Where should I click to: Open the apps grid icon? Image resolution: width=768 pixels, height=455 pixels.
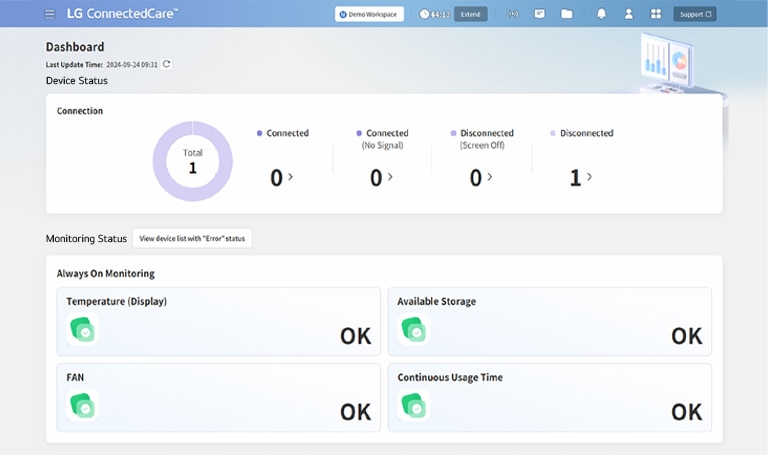pos(656,14)
